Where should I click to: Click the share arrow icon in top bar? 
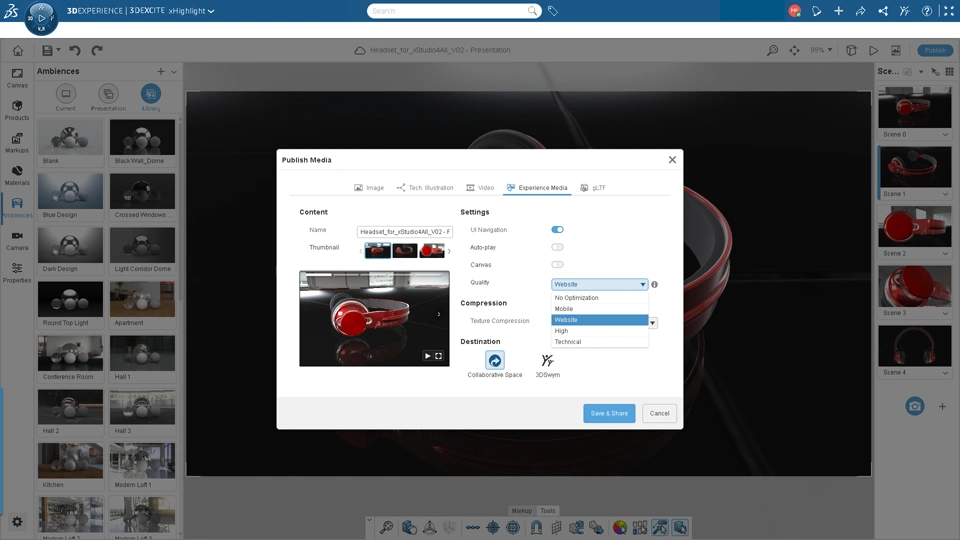[x=860, y=11]
